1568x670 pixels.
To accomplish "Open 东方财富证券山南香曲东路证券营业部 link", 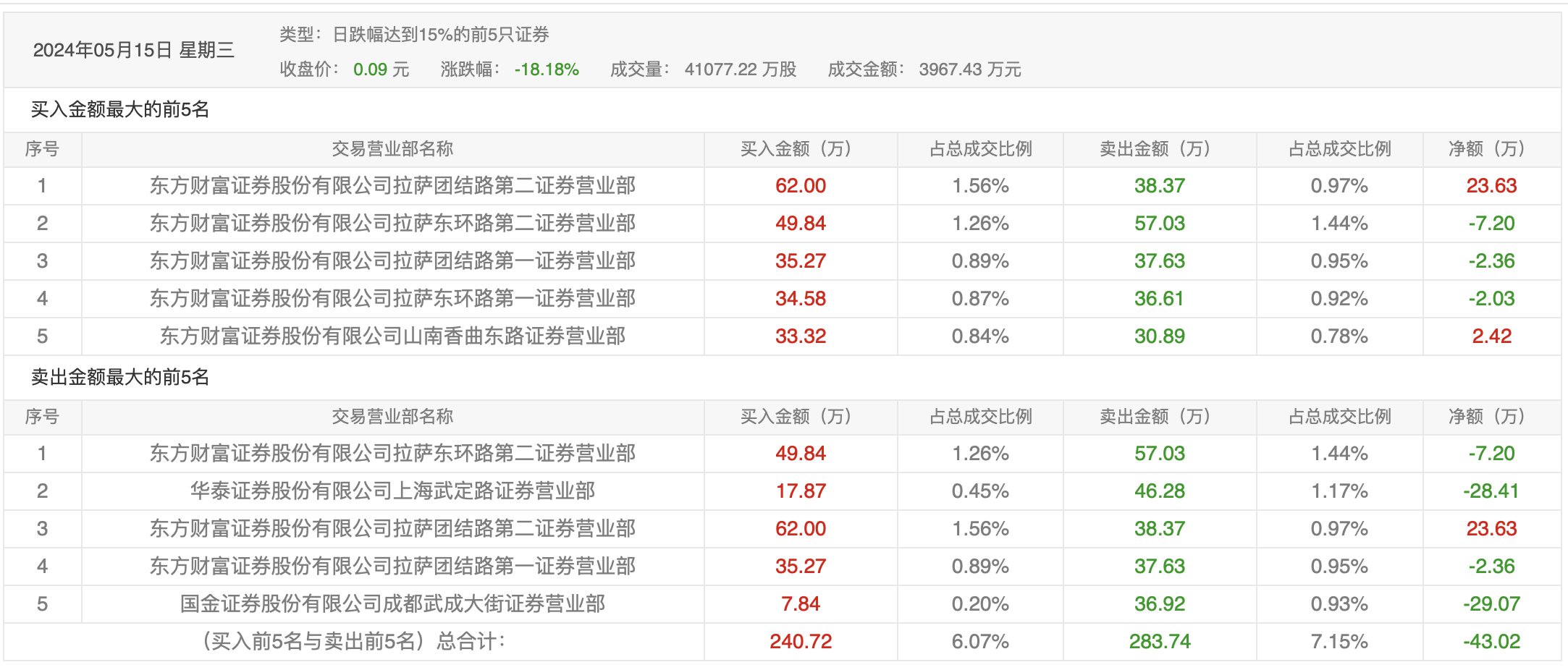I will 392,336.
